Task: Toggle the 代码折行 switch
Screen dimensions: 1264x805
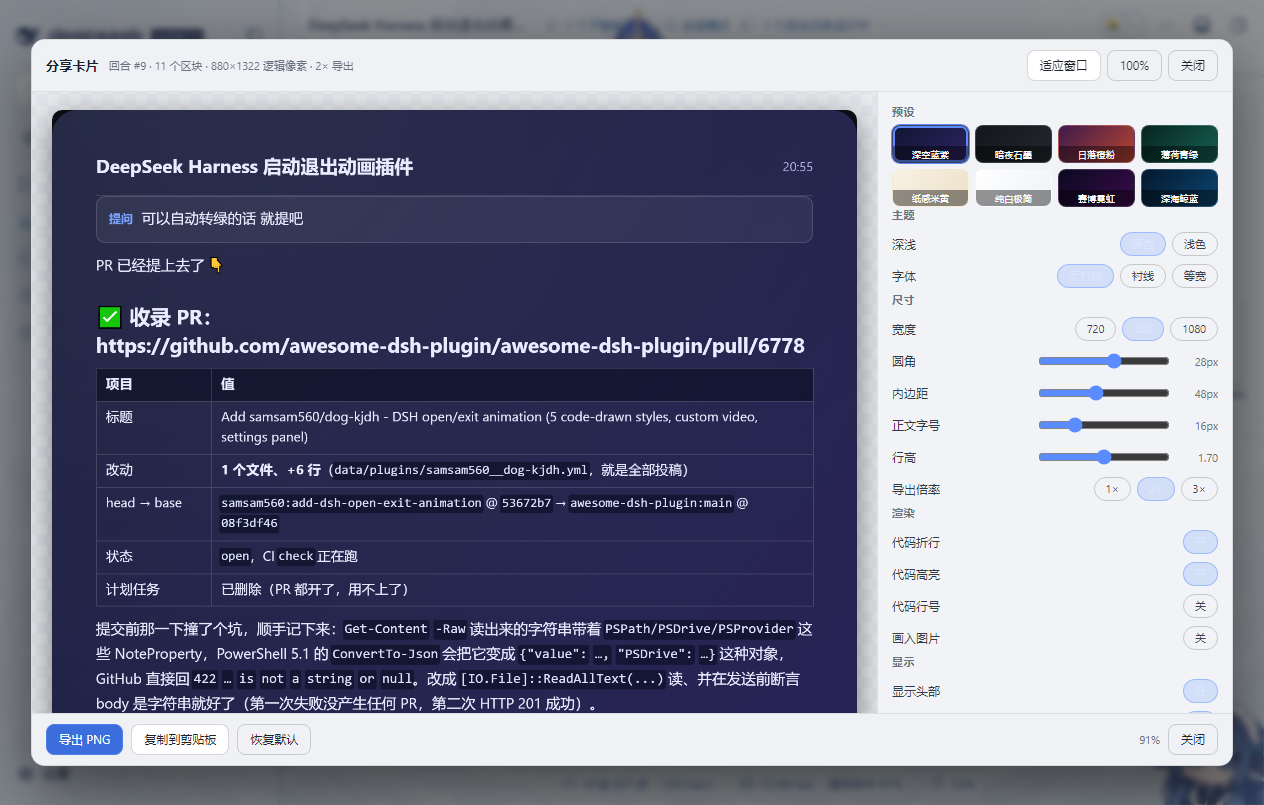Action: 1200,543
